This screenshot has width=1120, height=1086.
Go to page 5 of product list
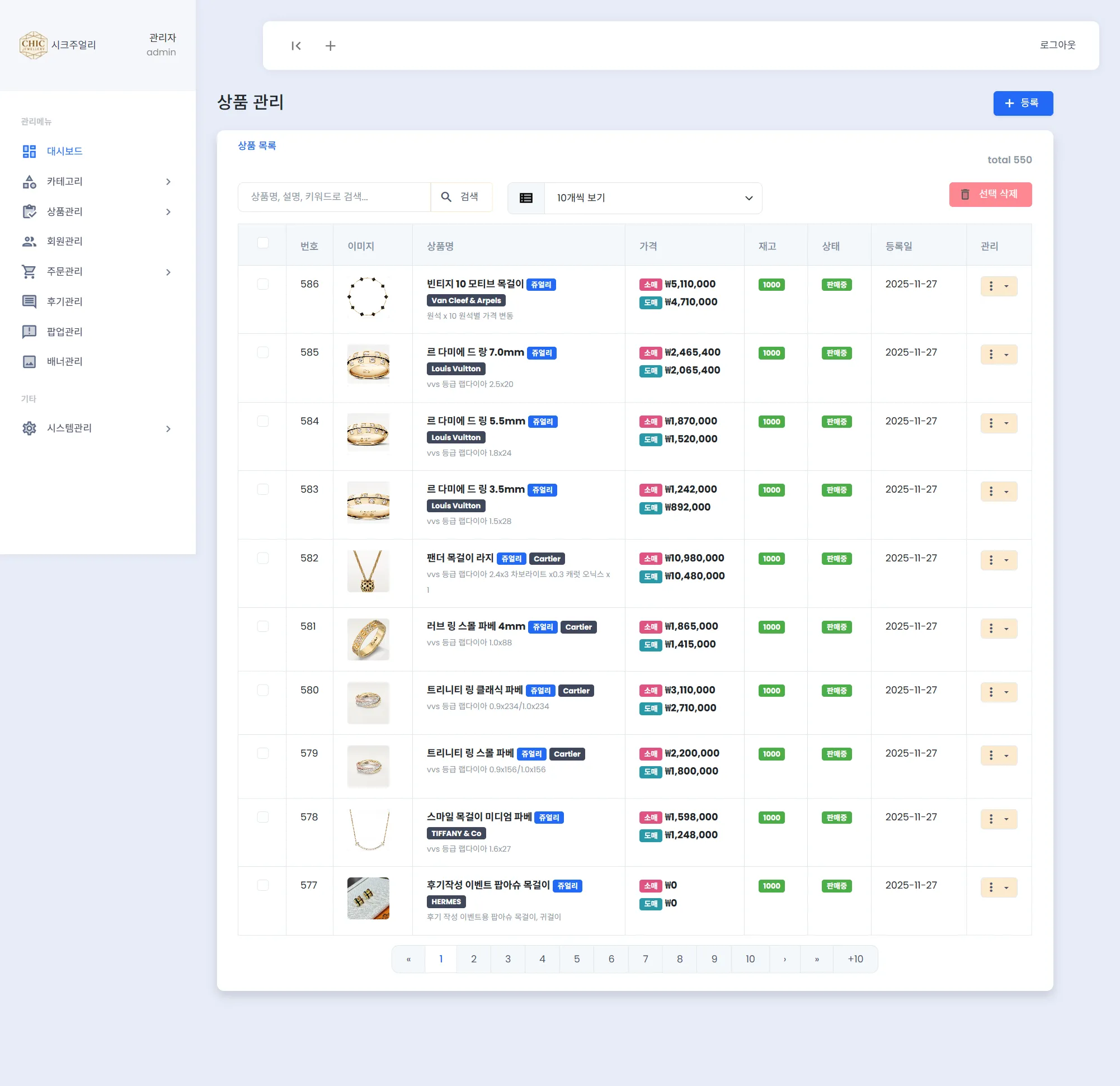coord(577,959)
